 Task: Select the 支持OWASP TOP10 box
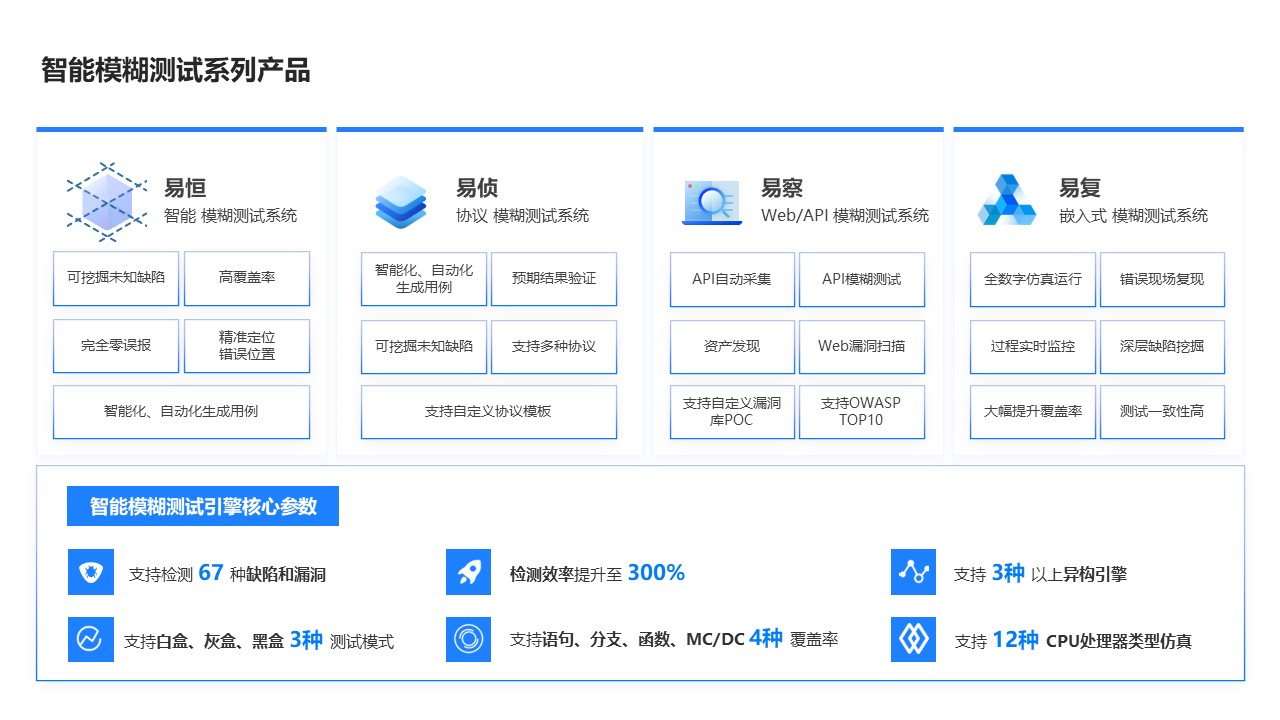pyautogui.click(x=861, y=412)
